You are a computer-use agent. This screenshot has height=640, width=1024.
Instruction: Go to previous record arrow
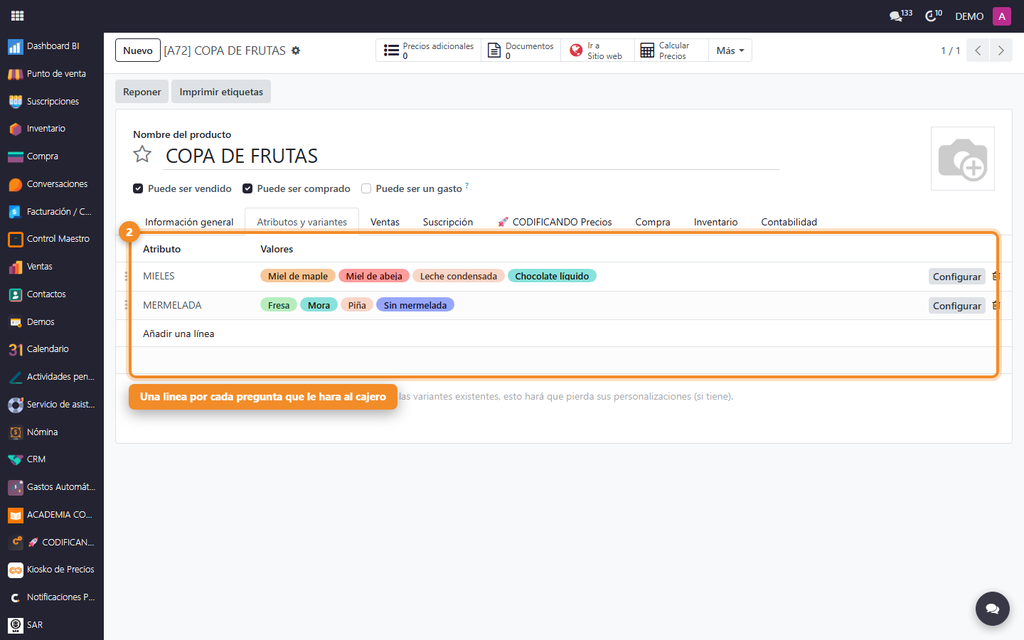pyautogui.click(x=978, y=50)
